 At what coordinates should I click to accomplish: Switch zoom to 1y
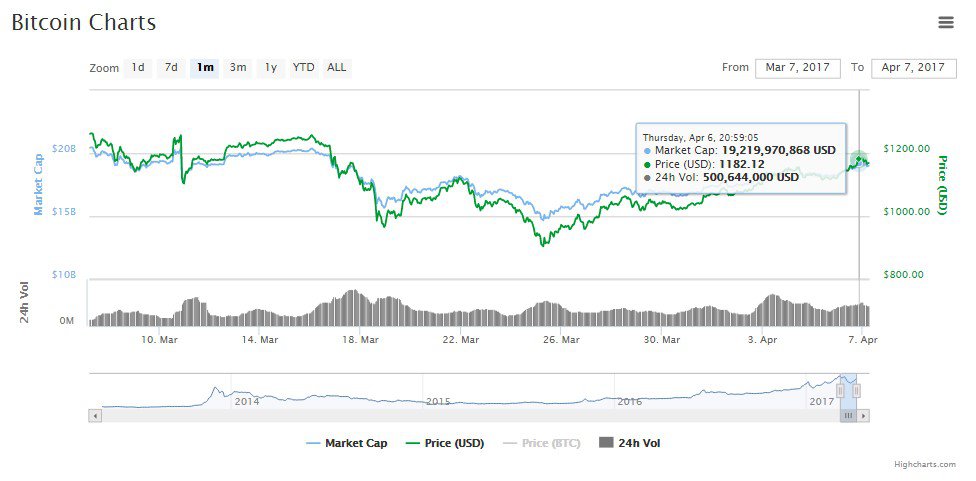click(x=270, y=68)
